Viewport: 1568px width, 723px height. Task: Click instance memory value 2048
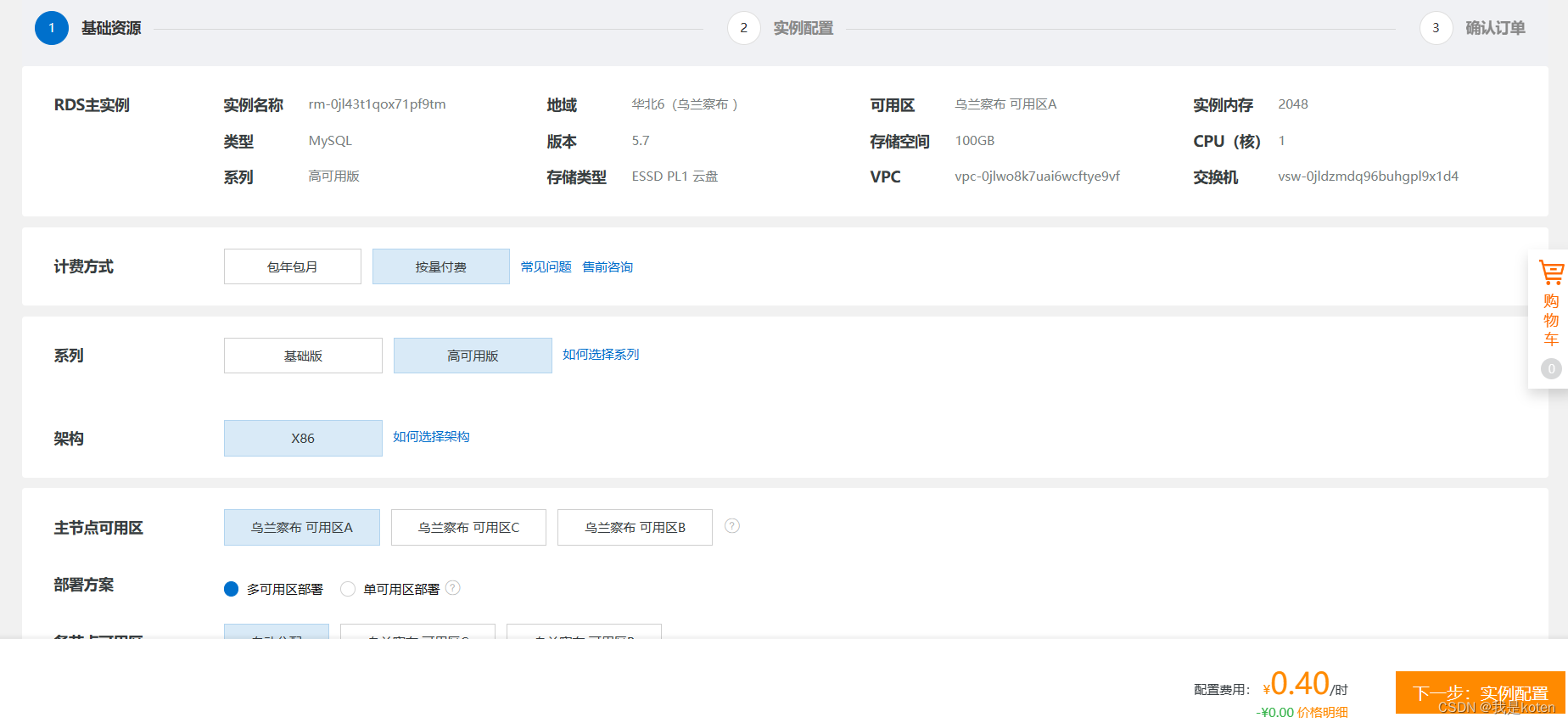1292,104
